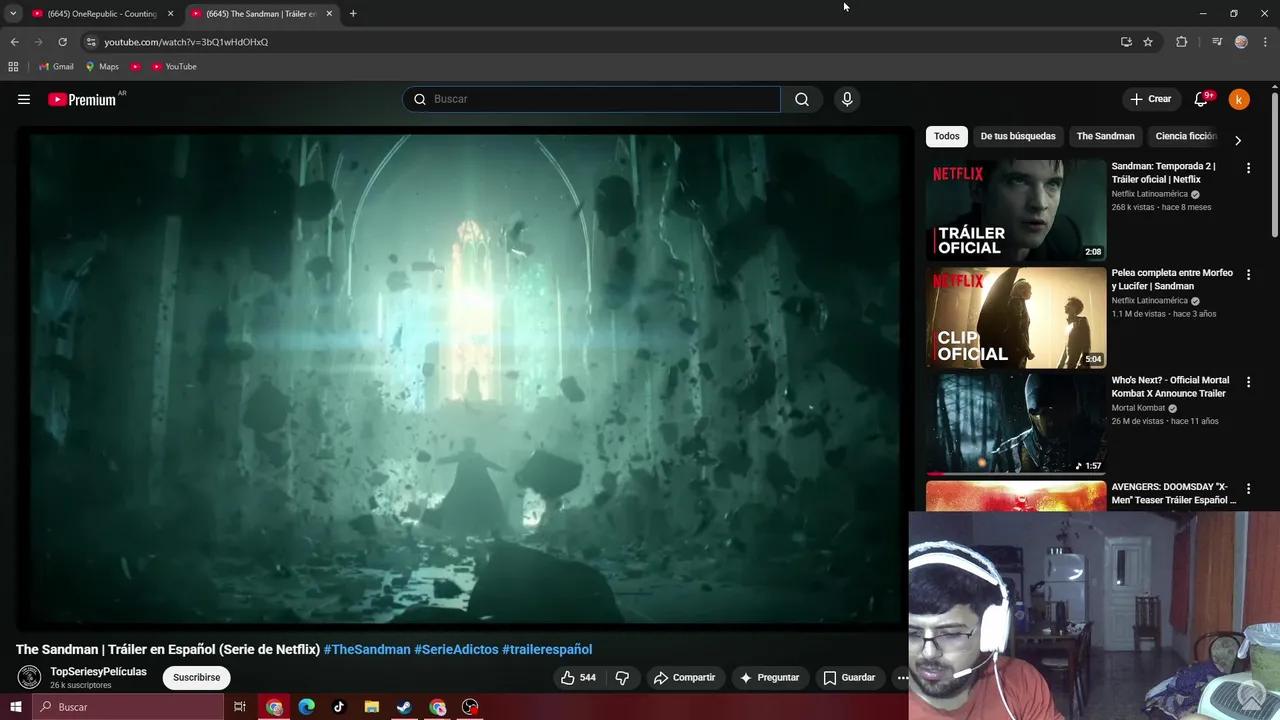
Task: Open Windows Start menu
Action: point(15,707)
